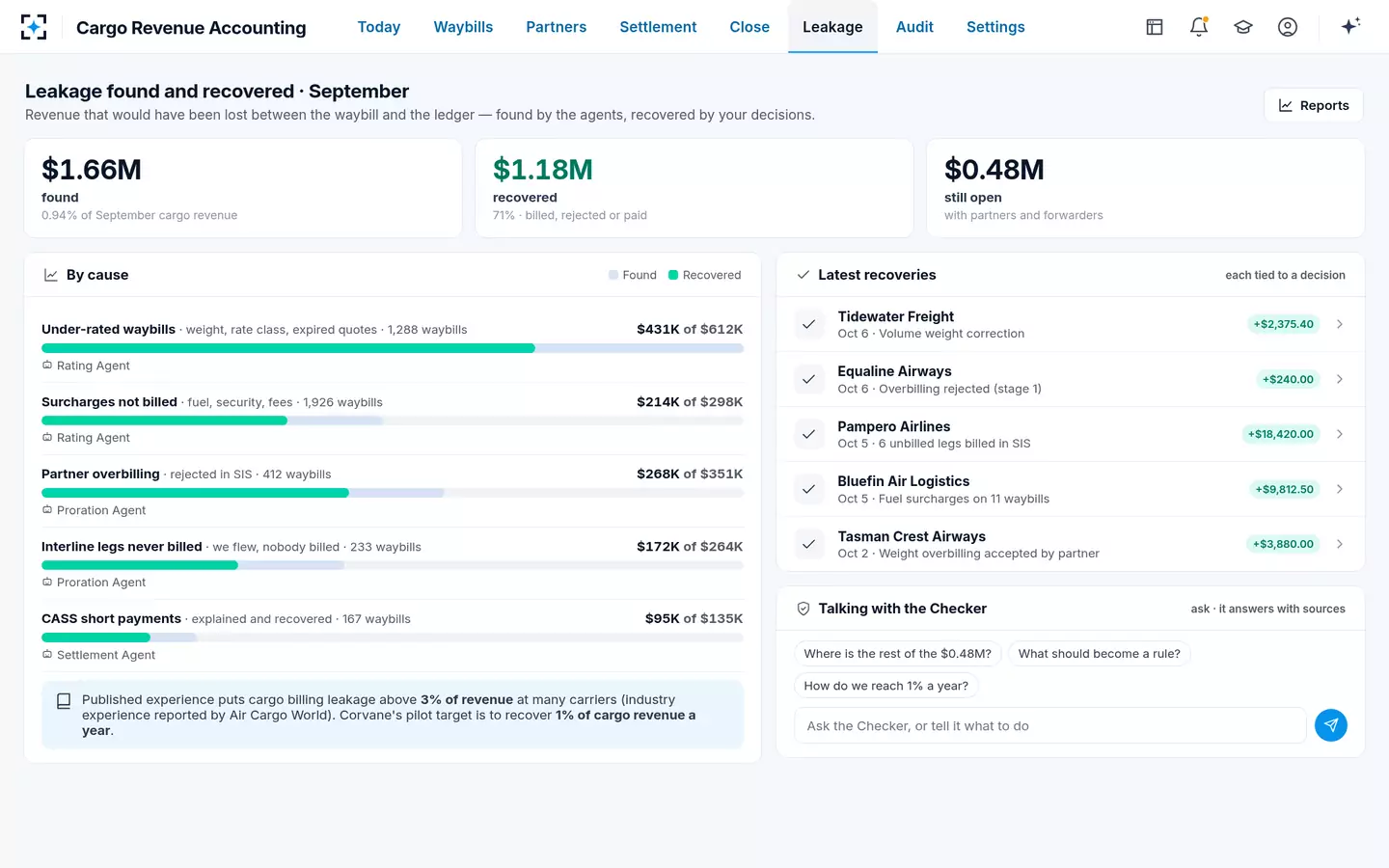Click the Interline legs never billed progress bar
The height and width of the screenshot is (868, 1389).
point(393,565)
